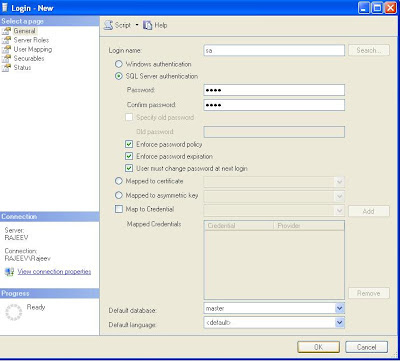Click the Confirm password field
Viewport: 400px width, 361px height.
[x=274, y=105]
